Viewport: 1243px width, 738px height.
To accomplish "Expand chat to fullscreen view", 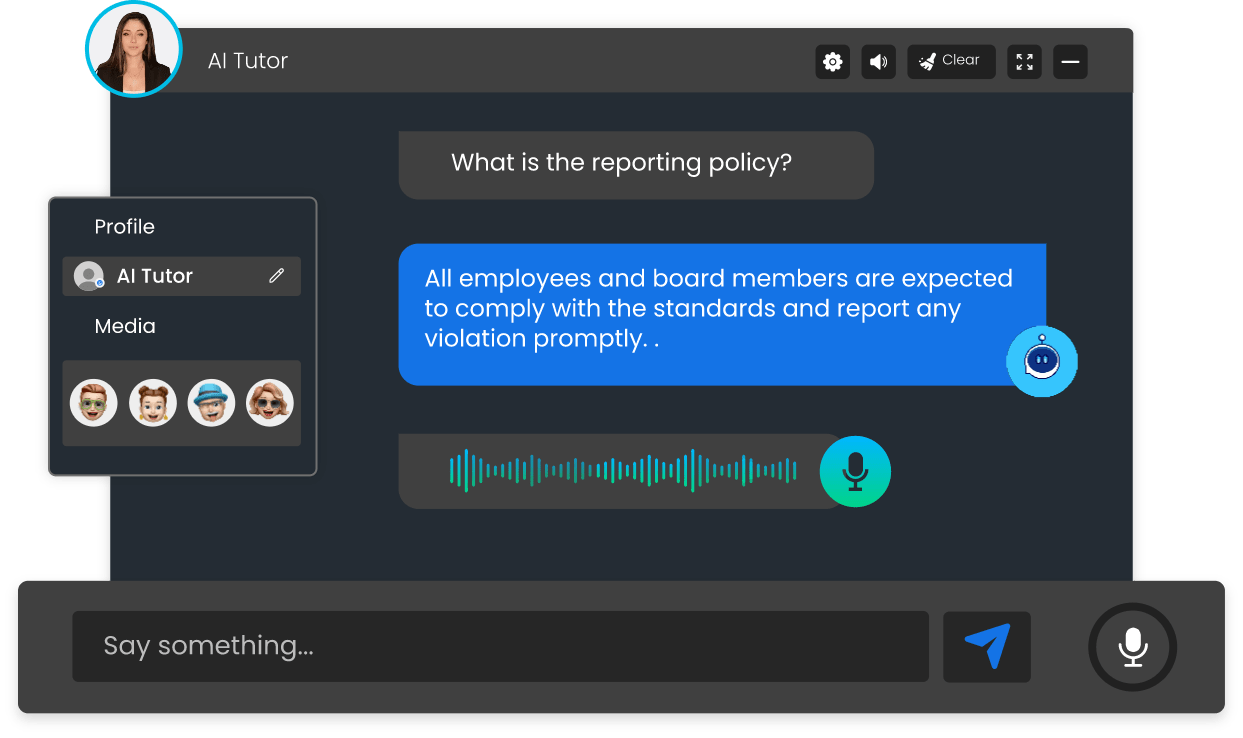I will 1024,62.
